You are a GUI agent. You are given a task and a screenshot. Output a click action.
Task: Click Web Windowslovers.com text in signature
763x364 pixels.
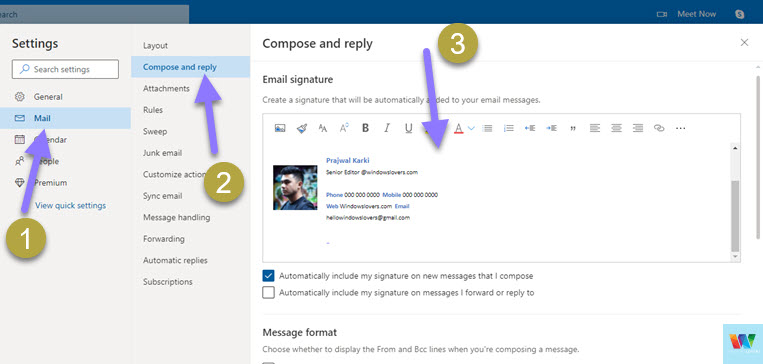[x=359, y=206]
